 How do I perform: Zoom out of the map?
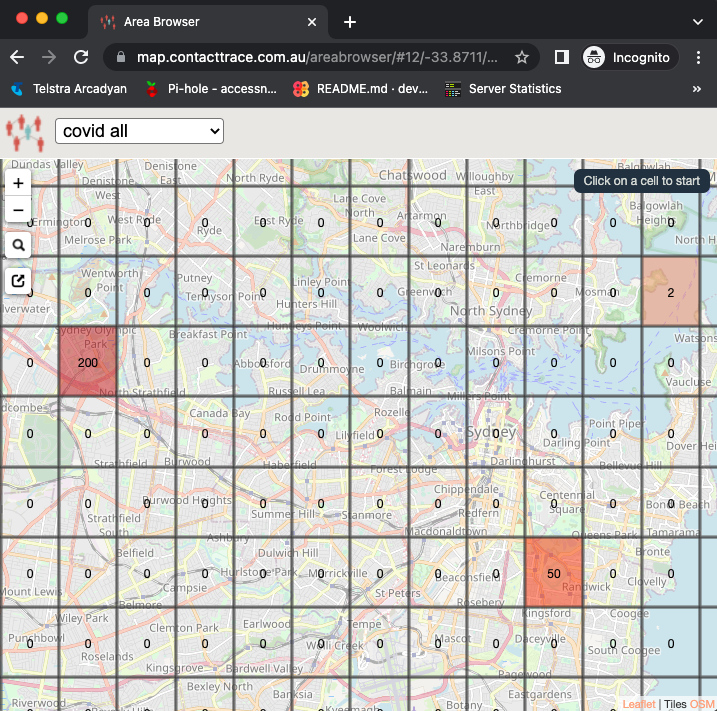tap(18, 210)
